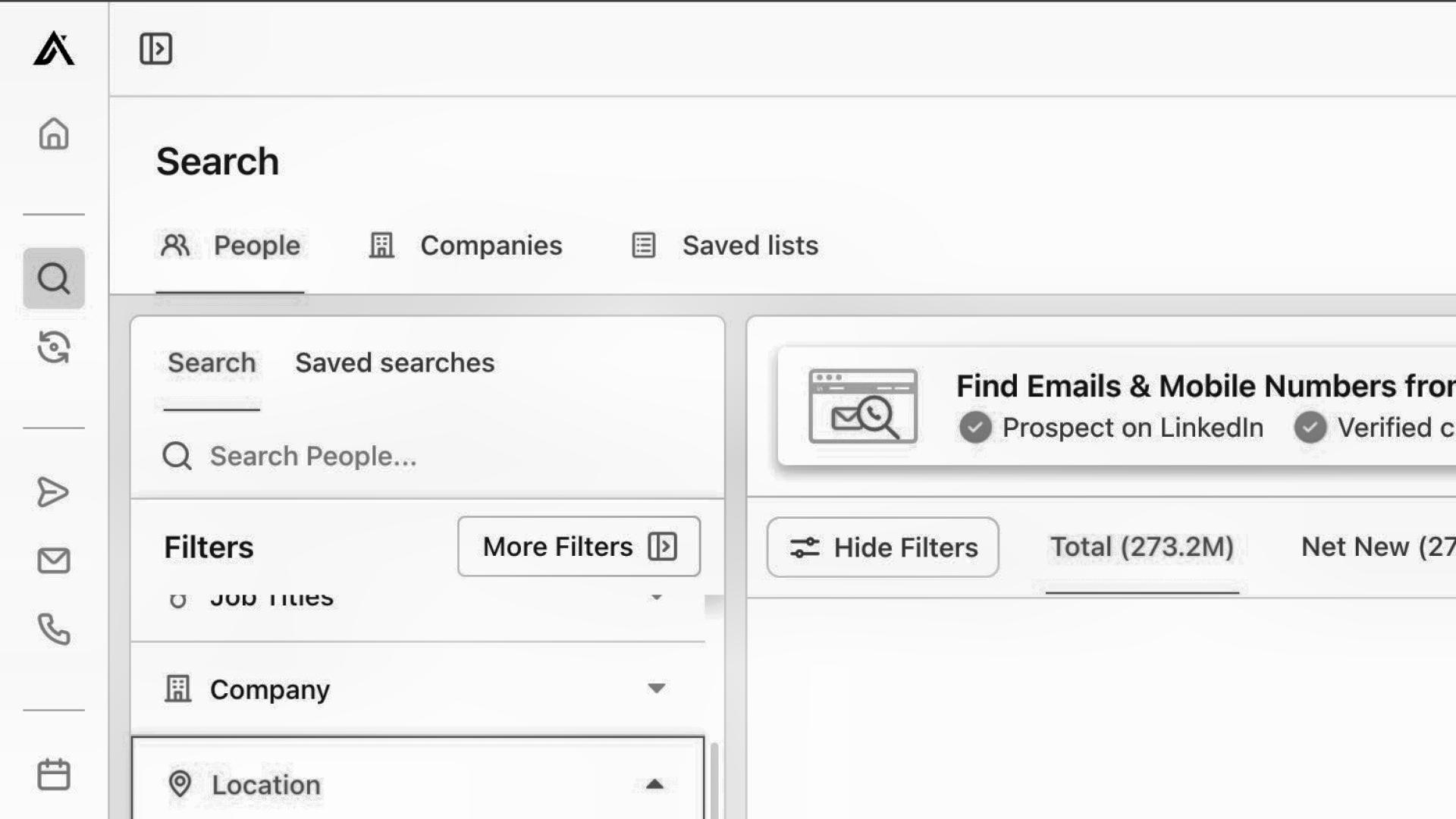Click the Location filter section header
Screen dimensions: 1456x819
418,781
